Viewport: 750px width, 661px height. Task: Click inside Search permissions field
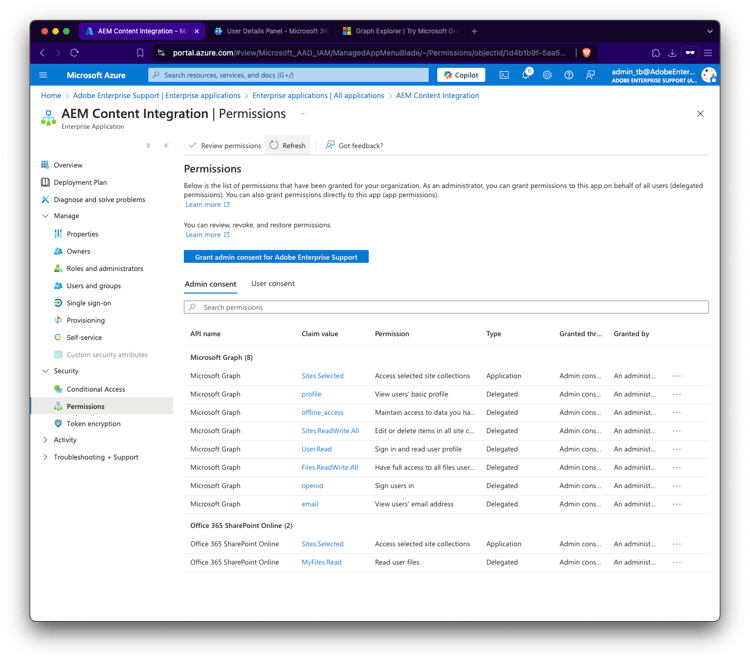tap(446, 307)
